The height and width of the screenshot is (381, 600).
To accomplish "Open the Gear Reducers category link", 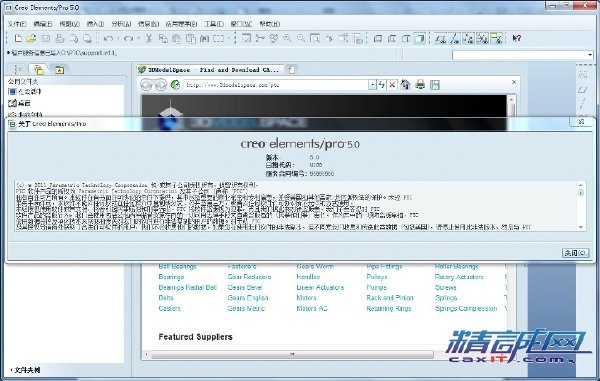I will click(x=249, y=277).
